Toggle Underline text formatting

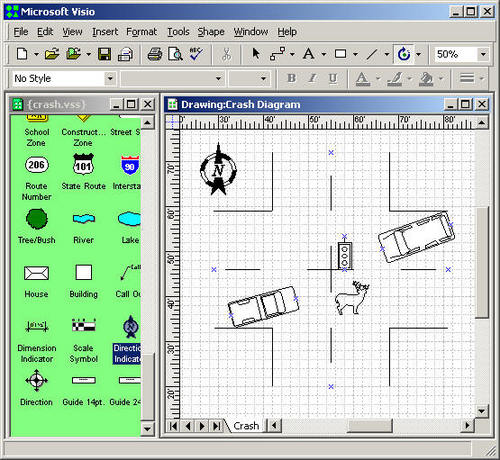click(x=333, y=78)
